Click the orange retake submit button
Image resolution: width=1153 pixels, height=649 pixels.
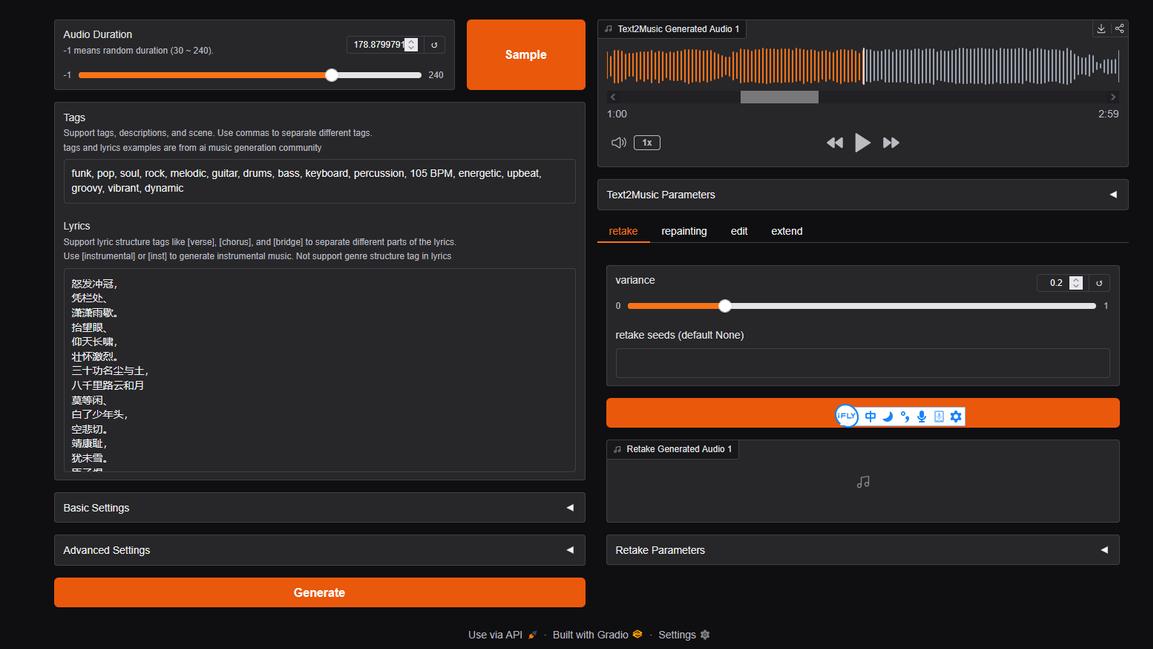point(863,413)
